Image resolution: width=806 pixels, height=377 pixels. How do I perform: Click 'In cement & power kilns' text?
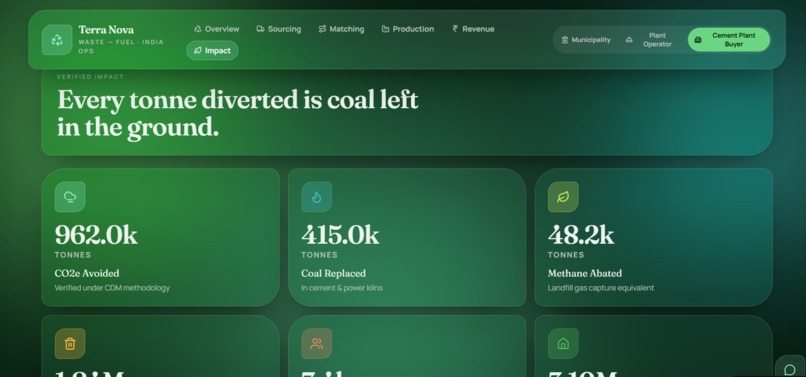pyautogui.click(x=342, y=288)
